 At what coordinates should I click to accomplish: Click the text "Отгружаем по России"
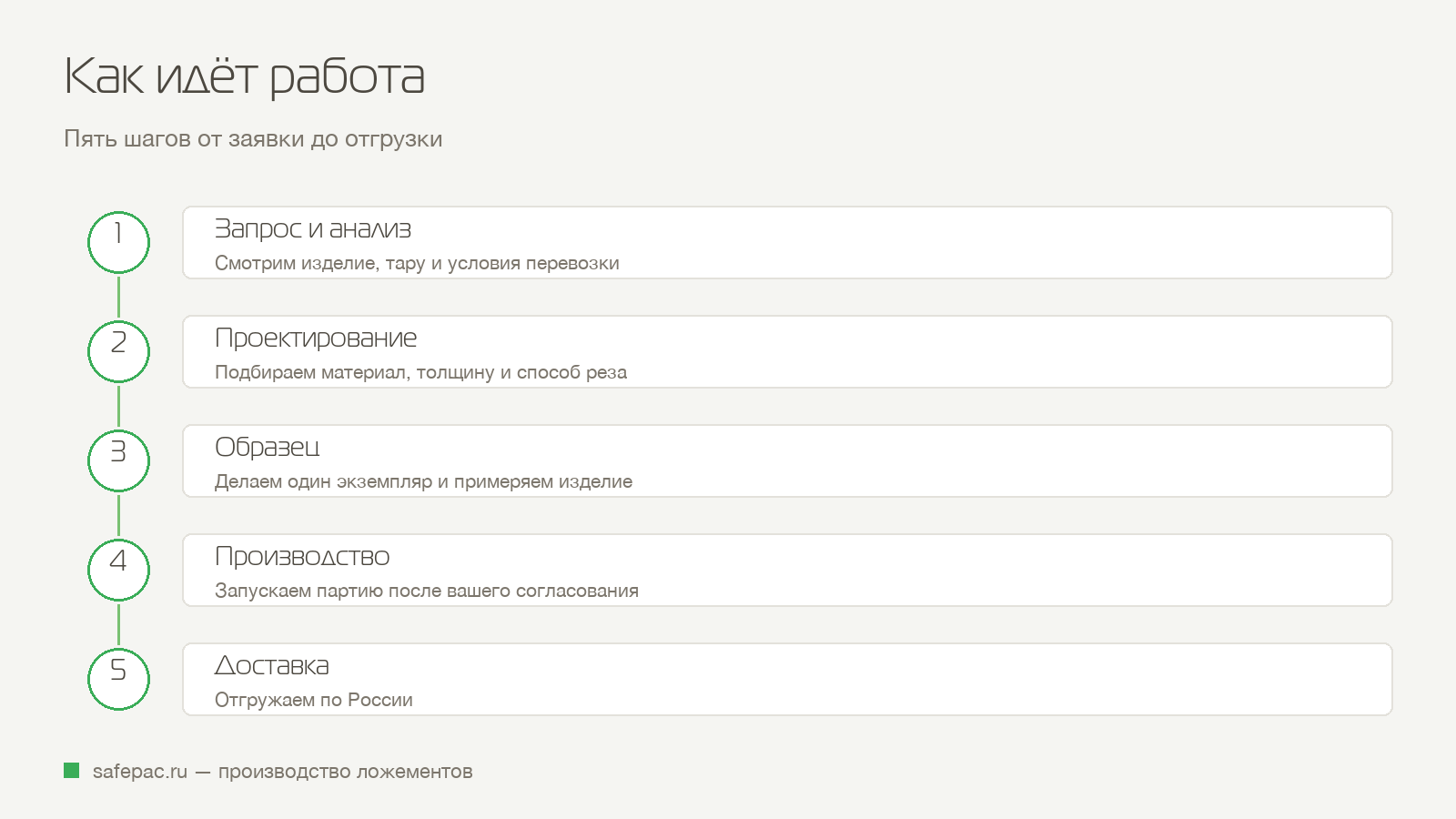tap(314, 700)
